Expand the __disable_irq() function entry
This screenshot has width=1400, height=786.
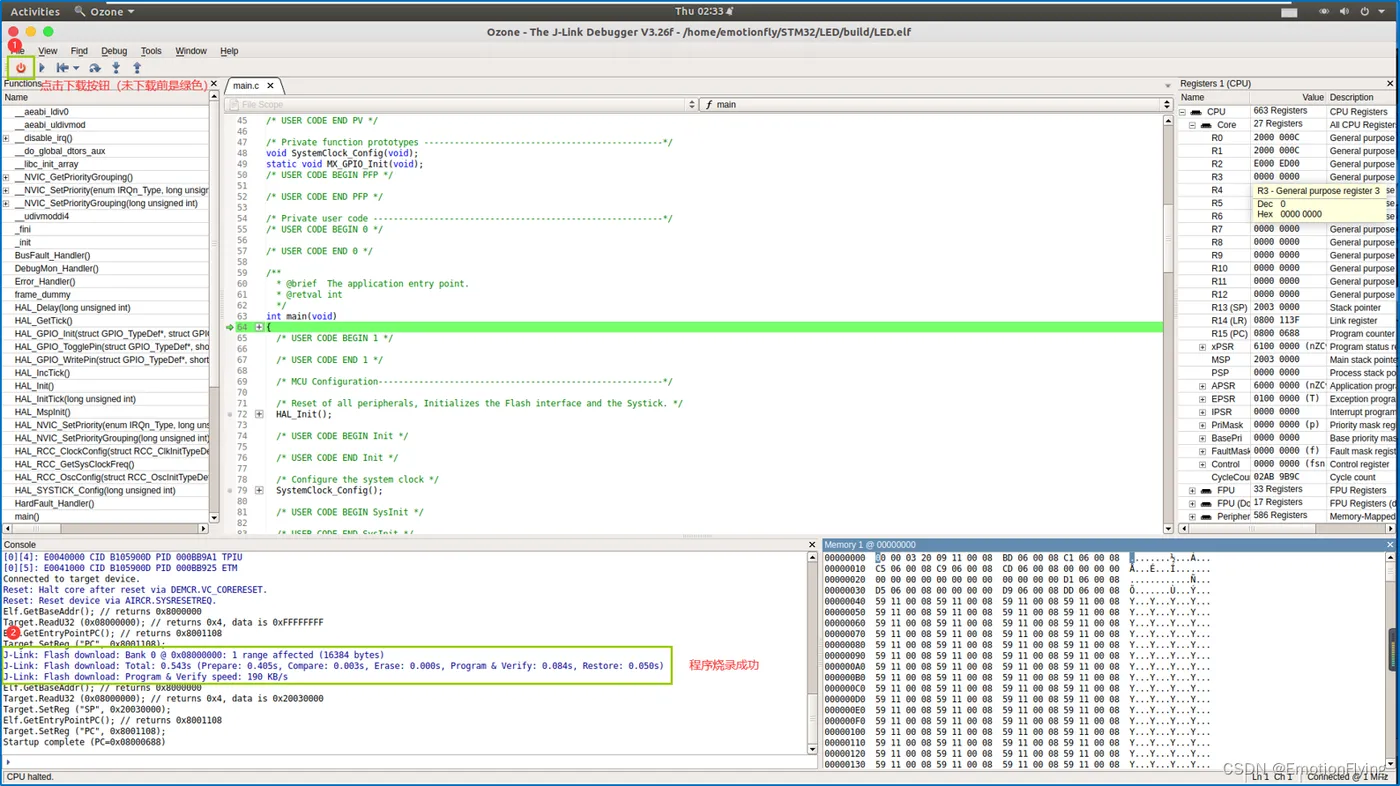tap(6, 138)
